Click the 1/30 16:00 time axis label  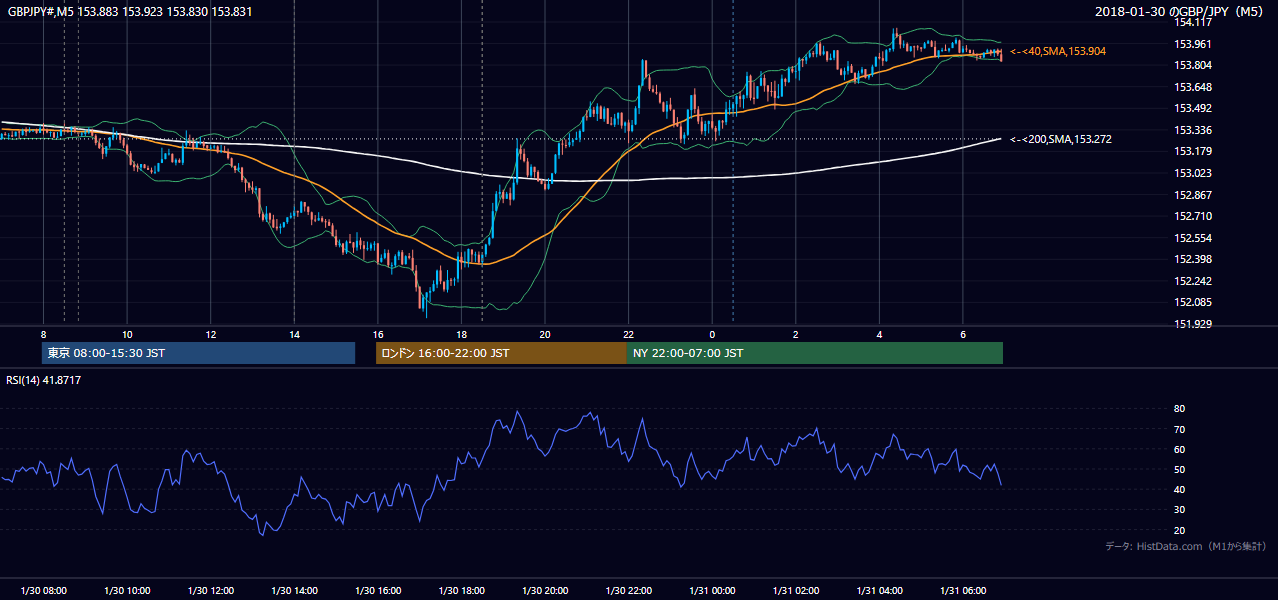pos(377,591)
